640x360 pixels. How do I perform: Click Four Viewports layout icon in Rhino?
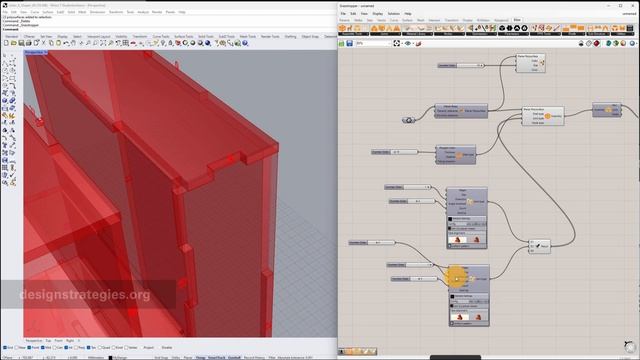(126, 43)
